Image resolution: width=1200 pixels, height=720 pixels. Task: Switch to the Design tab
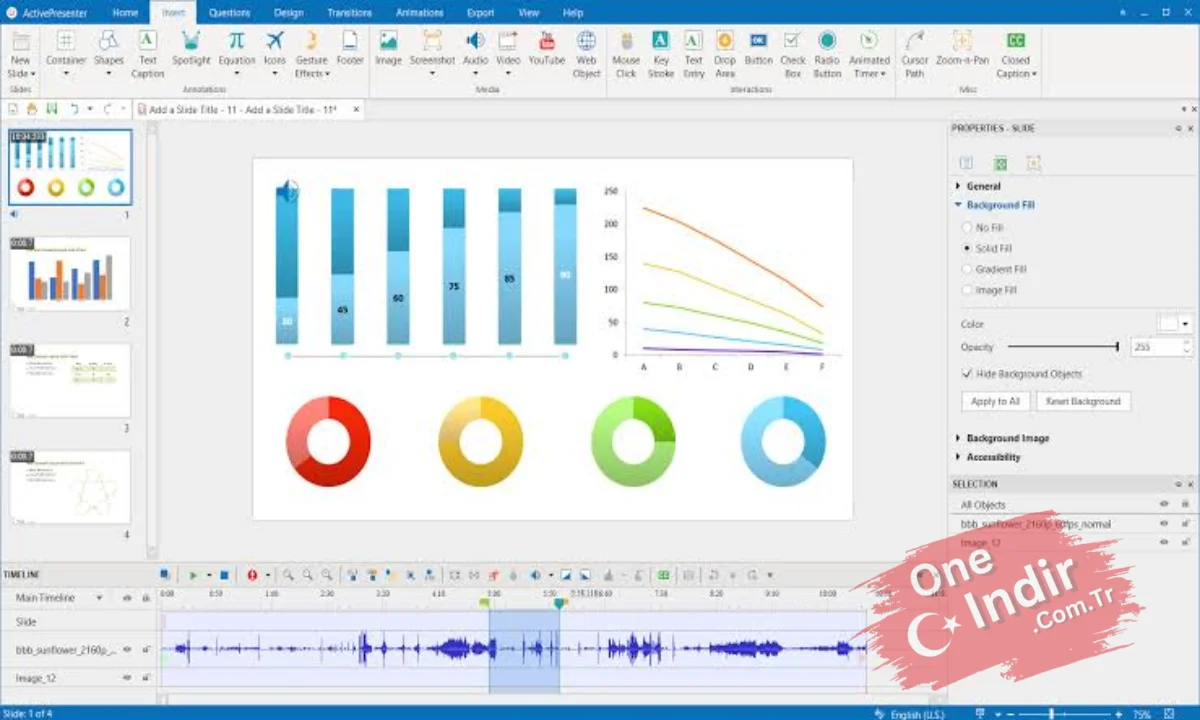(288, 13)
